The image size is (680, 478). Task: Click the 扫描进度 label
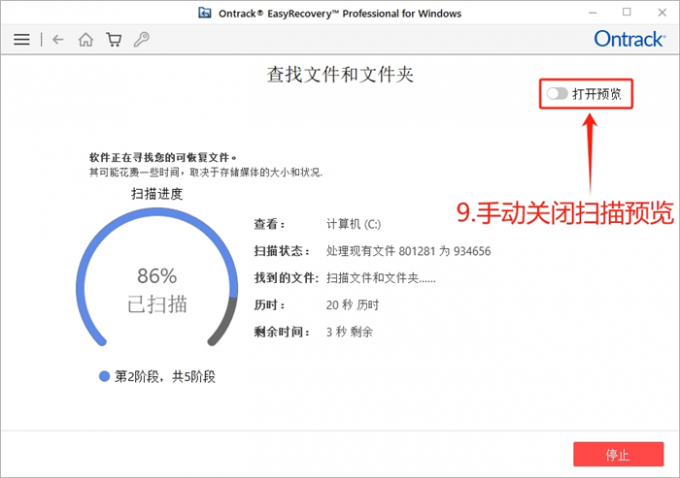157,193
